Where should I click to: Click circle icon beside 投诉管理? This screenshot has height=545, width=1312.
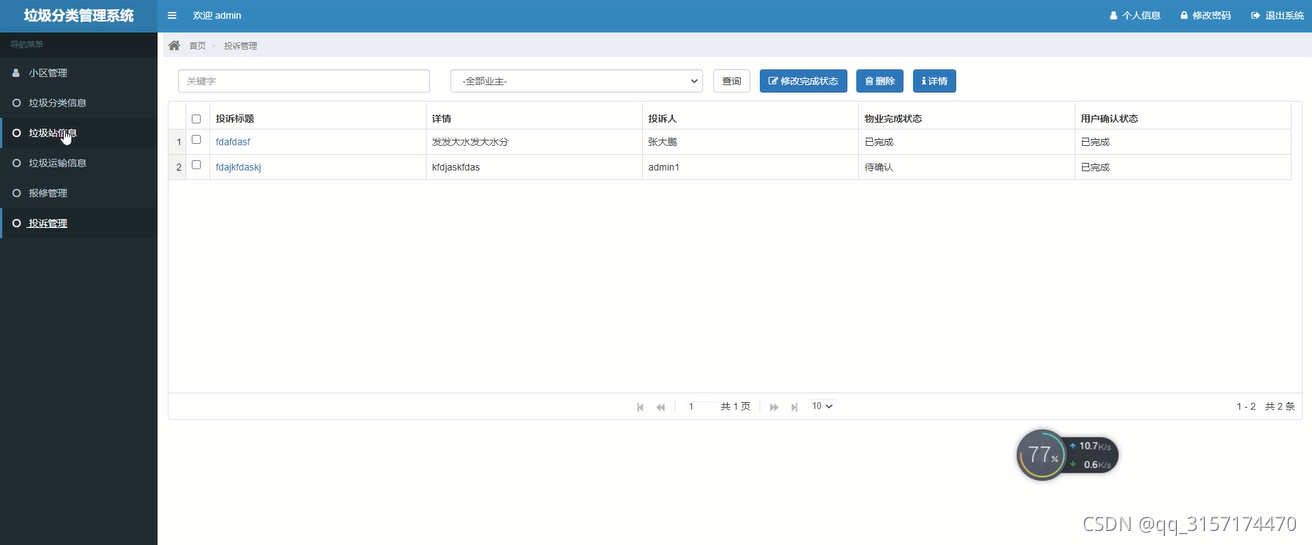[16, 223]
